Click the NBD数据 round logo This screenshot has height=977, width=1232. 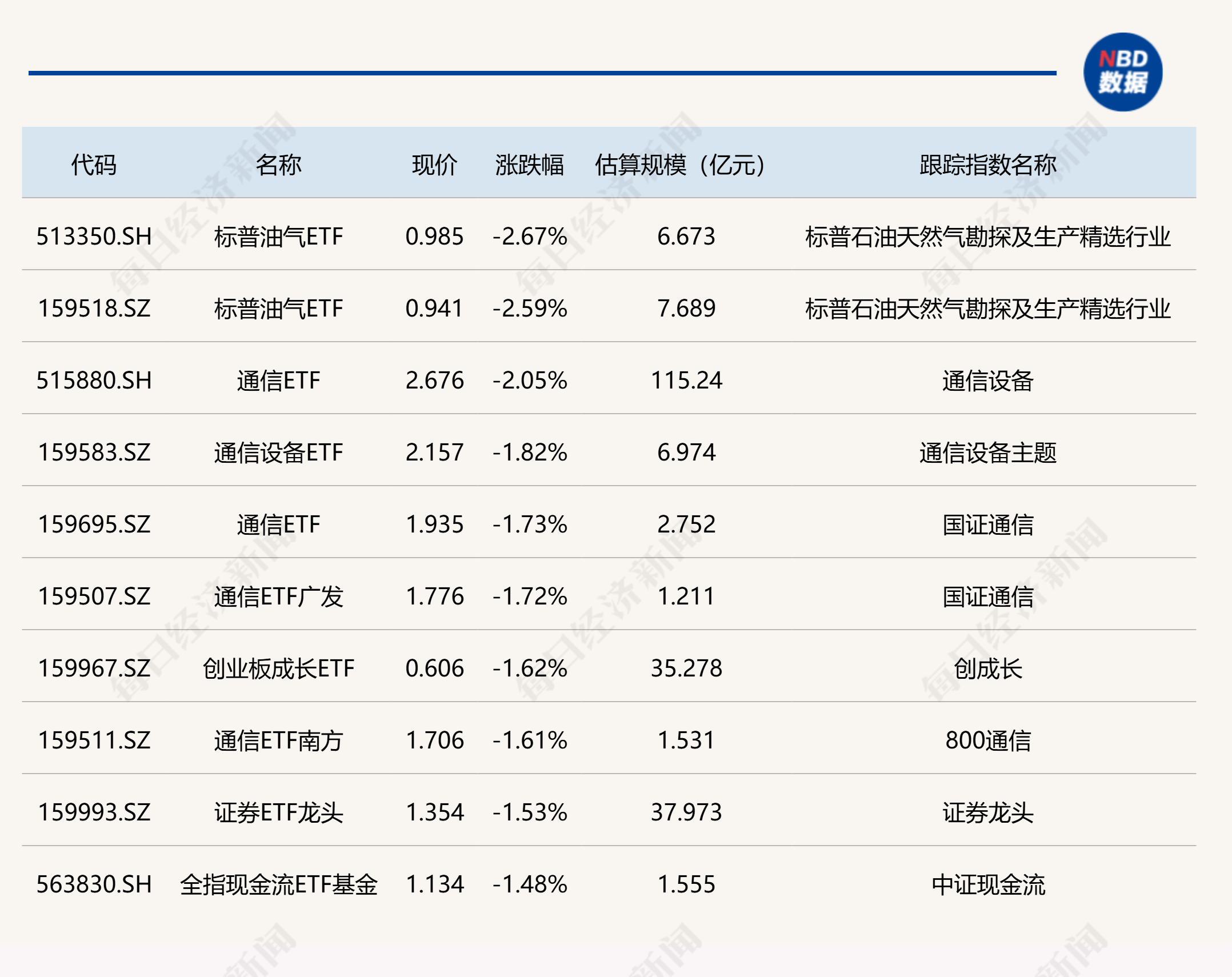[x=1122, y=72]
